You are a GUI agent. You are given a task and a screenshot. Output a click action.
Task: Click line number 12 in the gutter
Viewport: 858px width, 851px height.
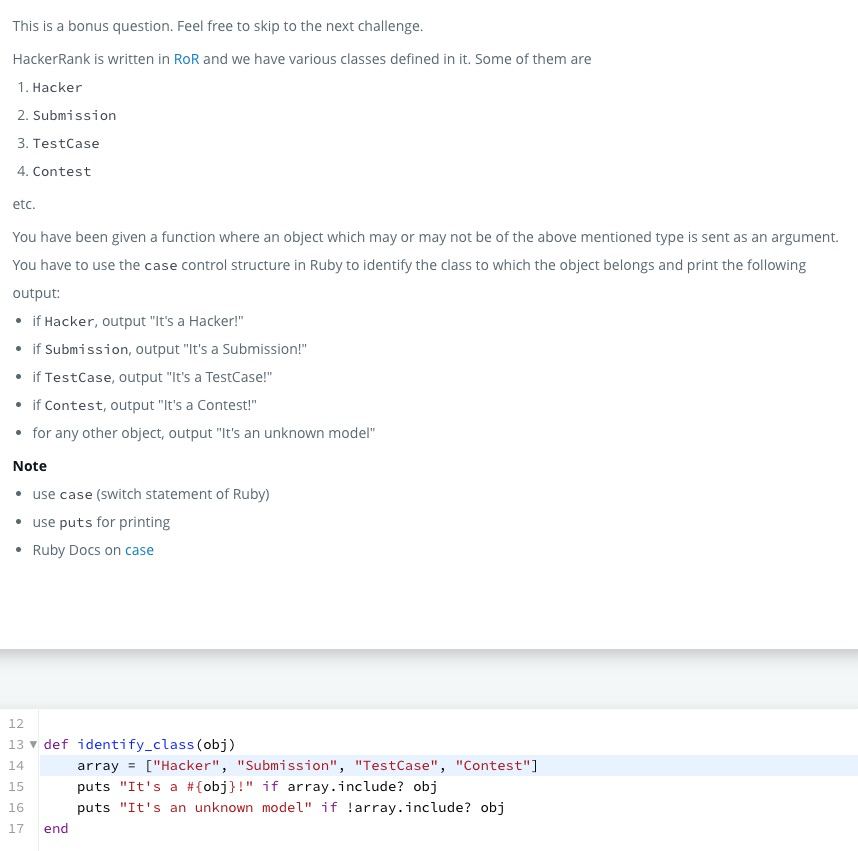click(16, 723)
